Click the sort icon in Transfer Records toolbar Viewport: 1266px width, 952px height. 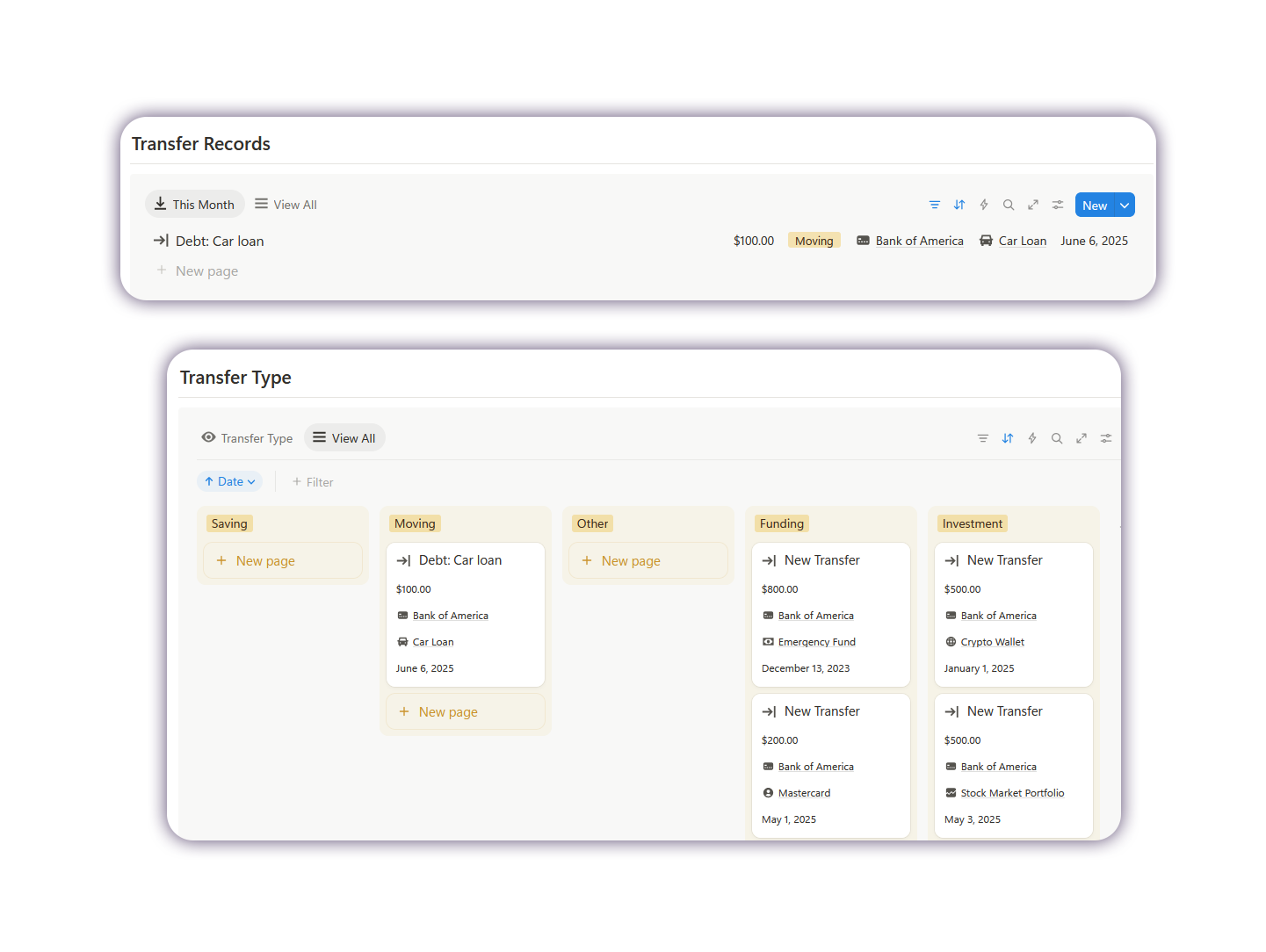coord(959,205)
